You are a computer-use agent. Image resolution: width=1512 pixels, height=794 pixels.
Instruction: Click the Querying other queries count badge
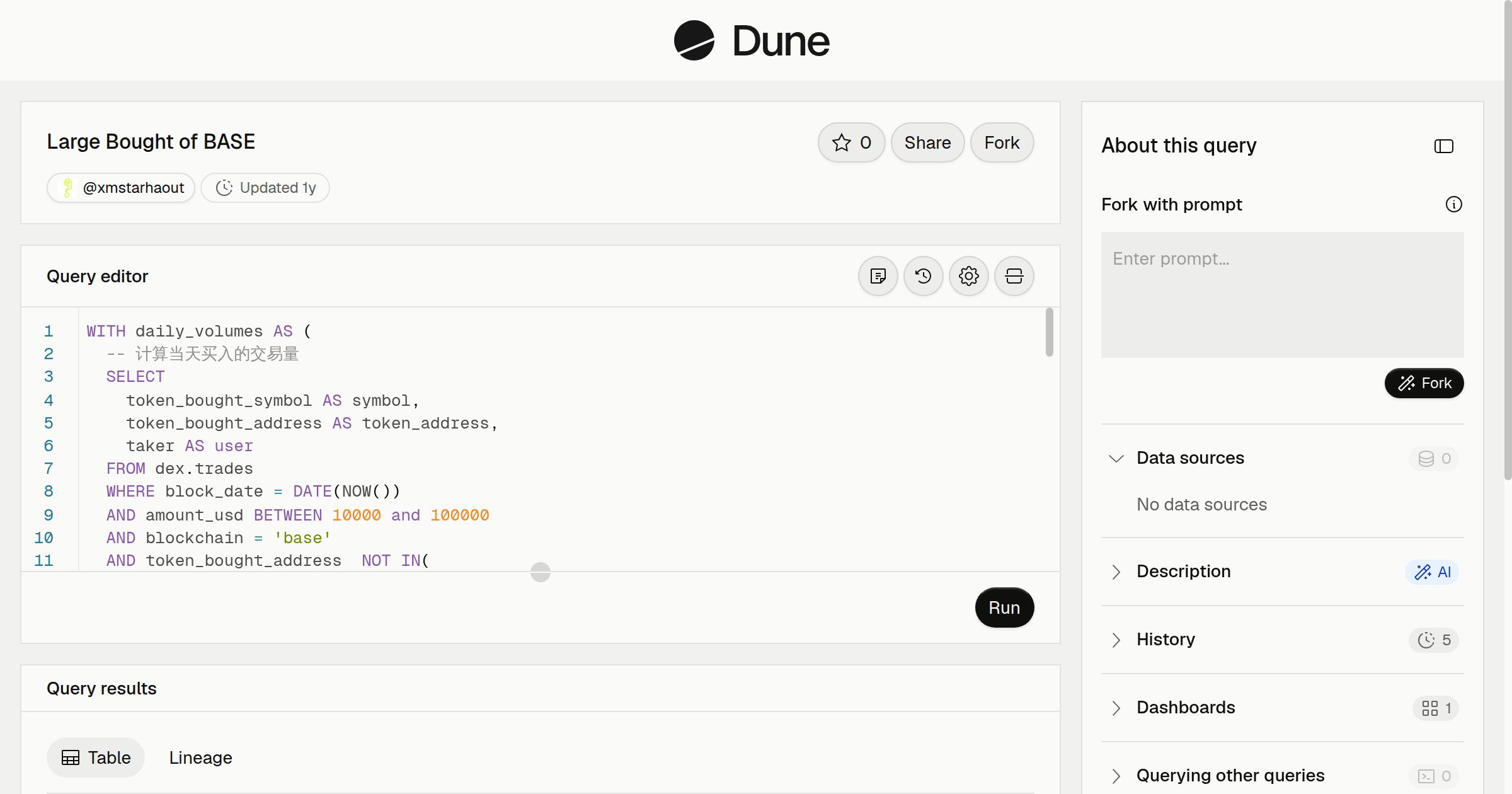pyautogui.click(x=1434, y=776)
